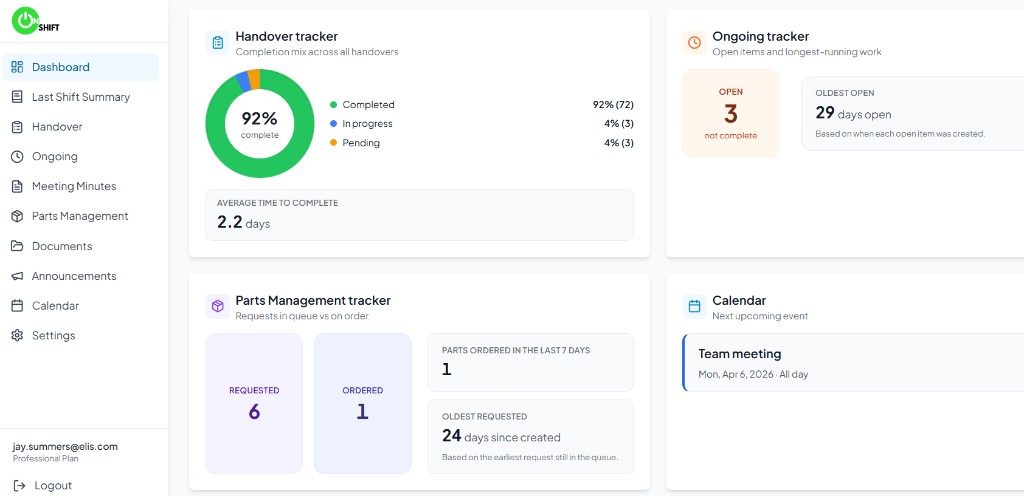Image resolution: width=1024 pixels, height=496 pixels.
Task: Click Parts Ordered in the Last 7 Days card
Action: coord(530,362)
